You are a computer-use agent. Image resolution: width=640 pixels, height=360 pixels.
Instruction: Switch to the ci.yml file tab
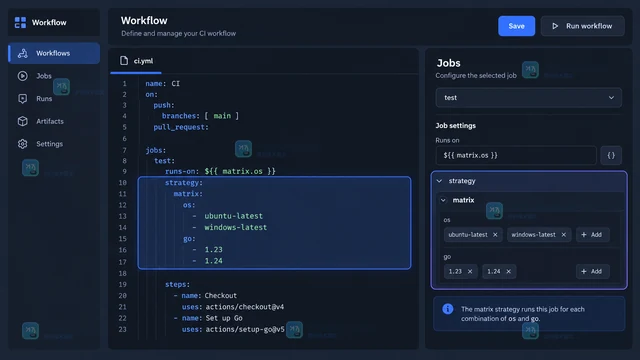136,61
